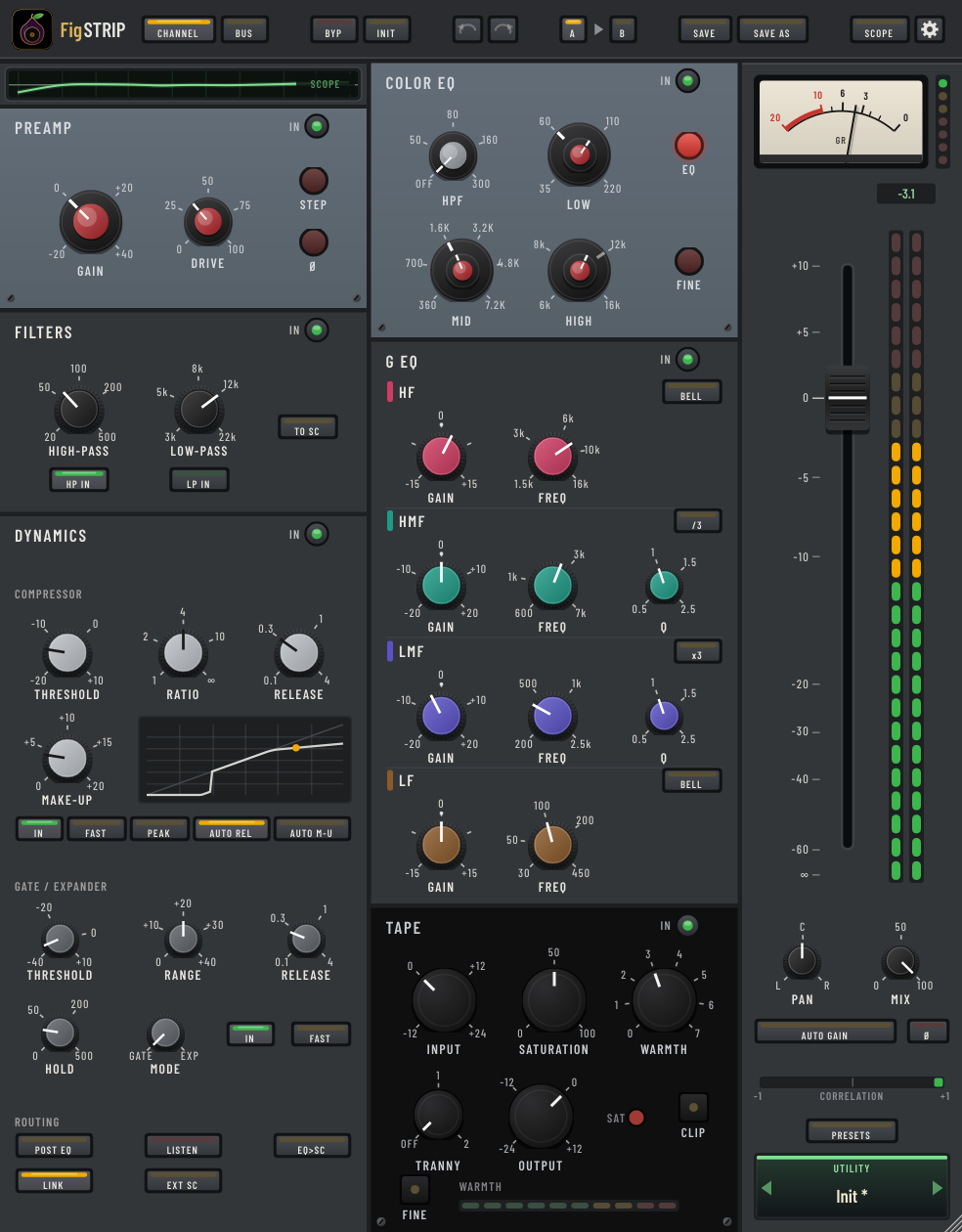962x1232 pixels.
Task: Toggle the Tape SAT indicator light
Action: coord(636,1118)
